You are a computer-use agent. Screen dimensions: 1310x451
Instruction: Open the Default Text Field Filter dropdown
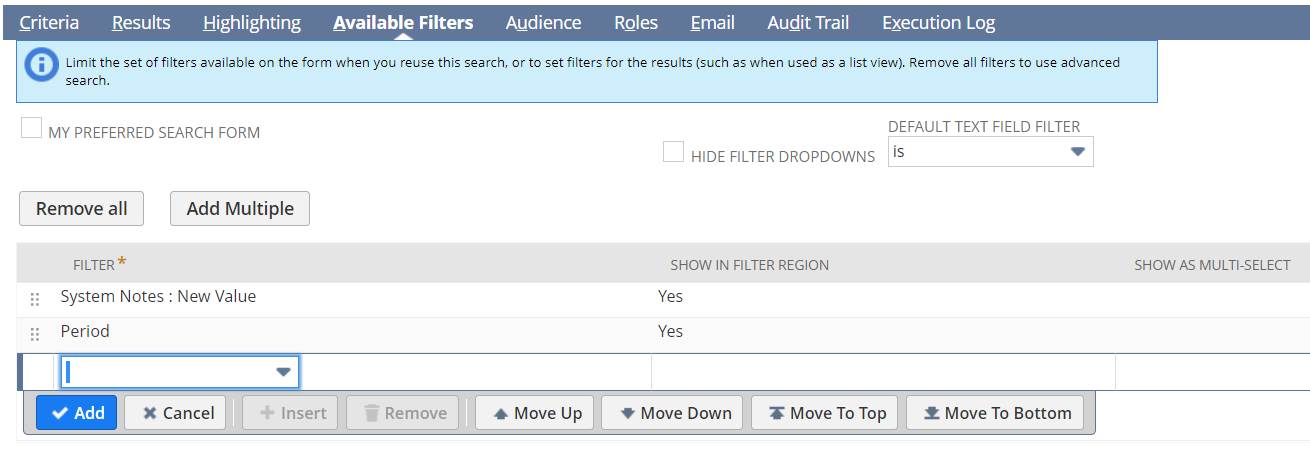(x=990, y=152)
